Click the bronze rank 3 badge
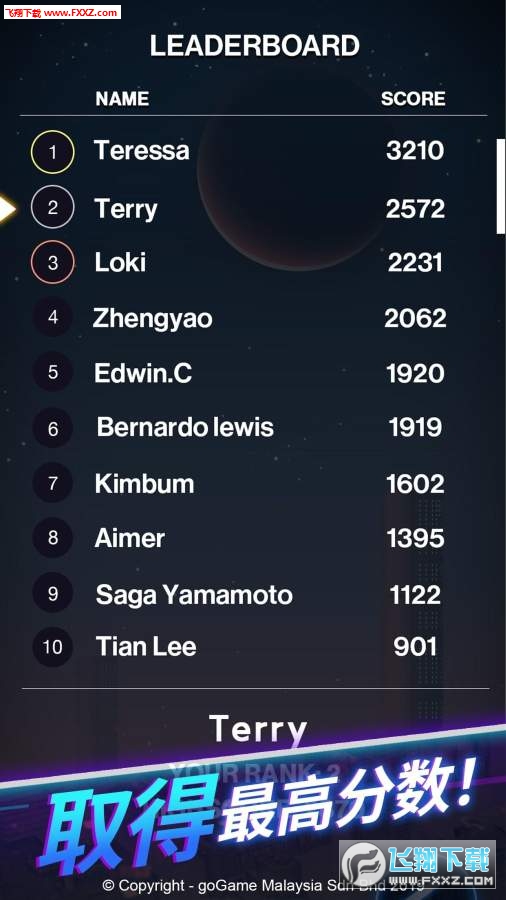Screen dimensions: 506x900 [53, 262]
